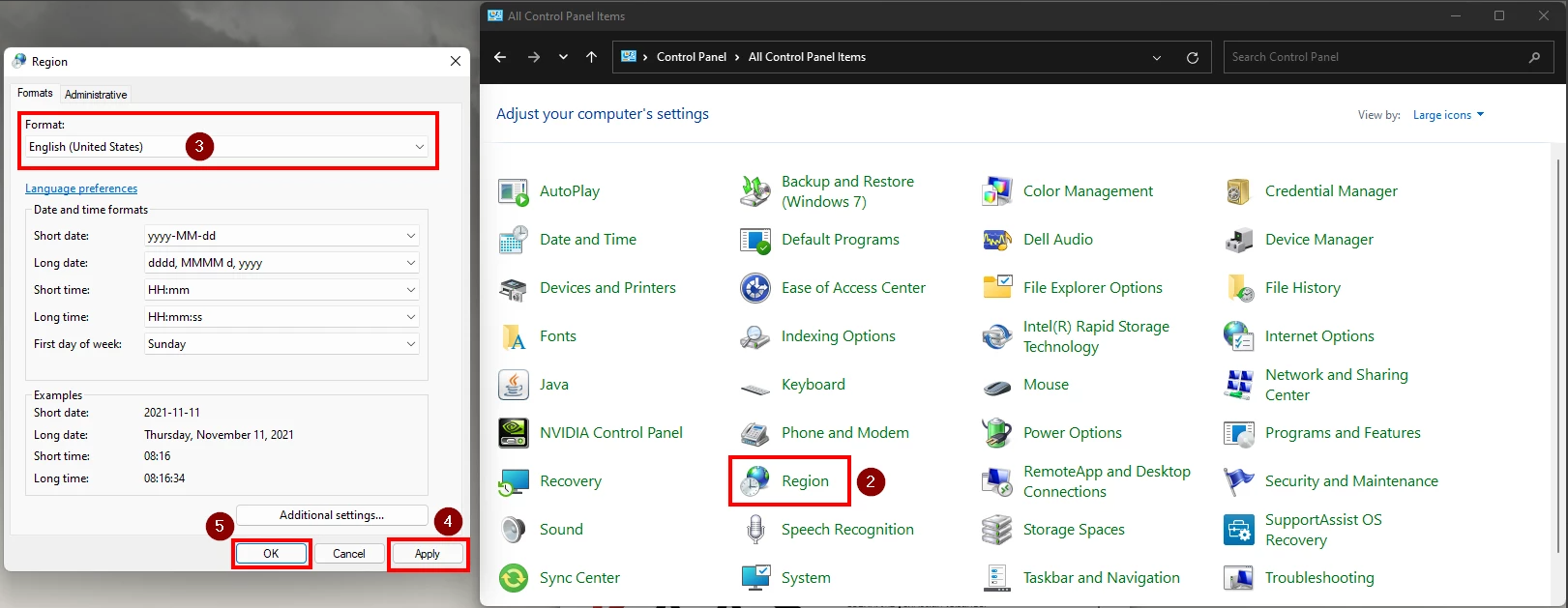Open Power Options icon
This screenshot has width=1568, height=608.
997,433
